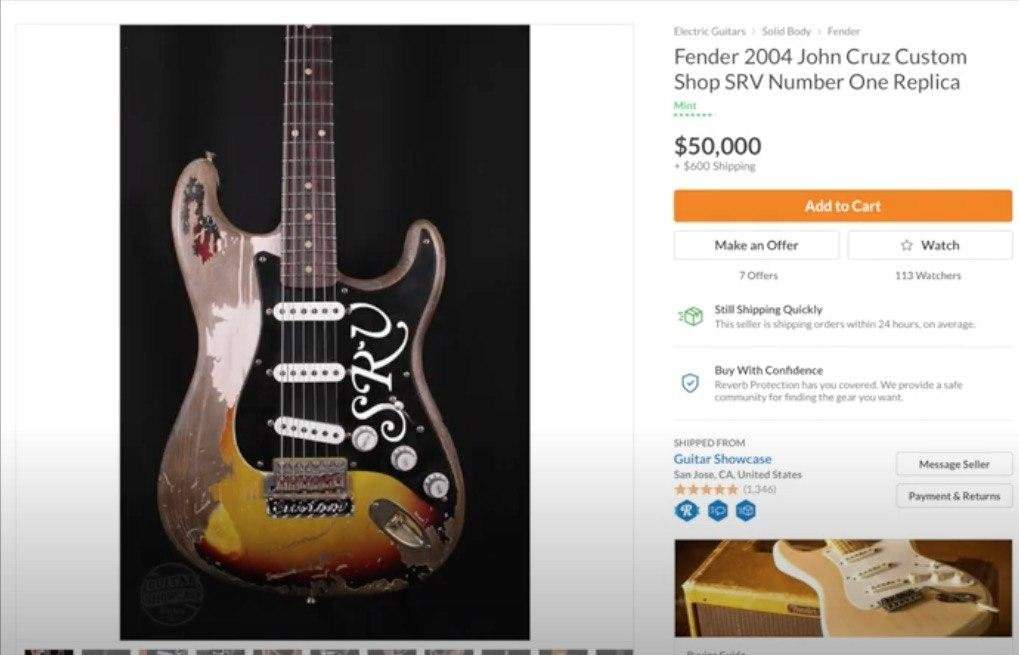Toggle Watch on this listing

pyautogui.click(x=930, y=245)
